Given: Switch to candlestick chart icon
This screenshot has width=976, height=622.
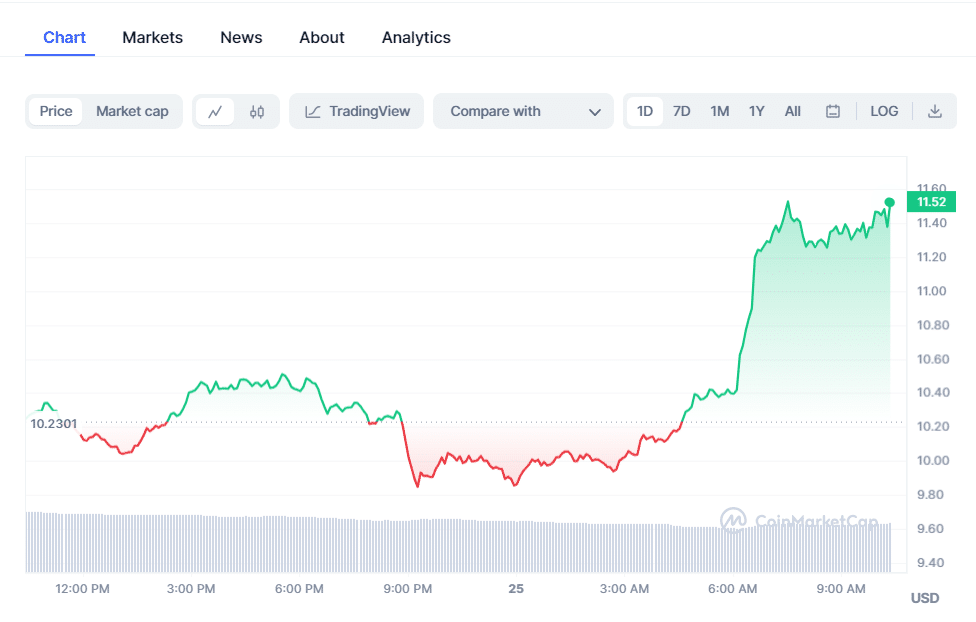Looking at the screenshot, I should coord(256,111).
